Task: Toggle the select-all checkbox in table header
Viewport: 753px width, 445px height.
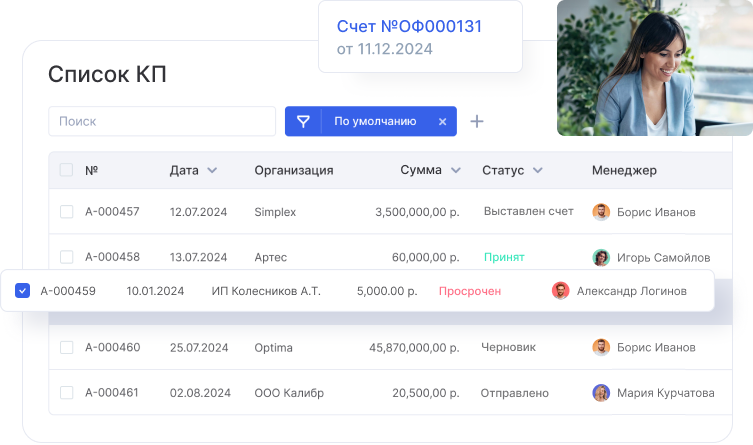Action: (x=66, y=170)
